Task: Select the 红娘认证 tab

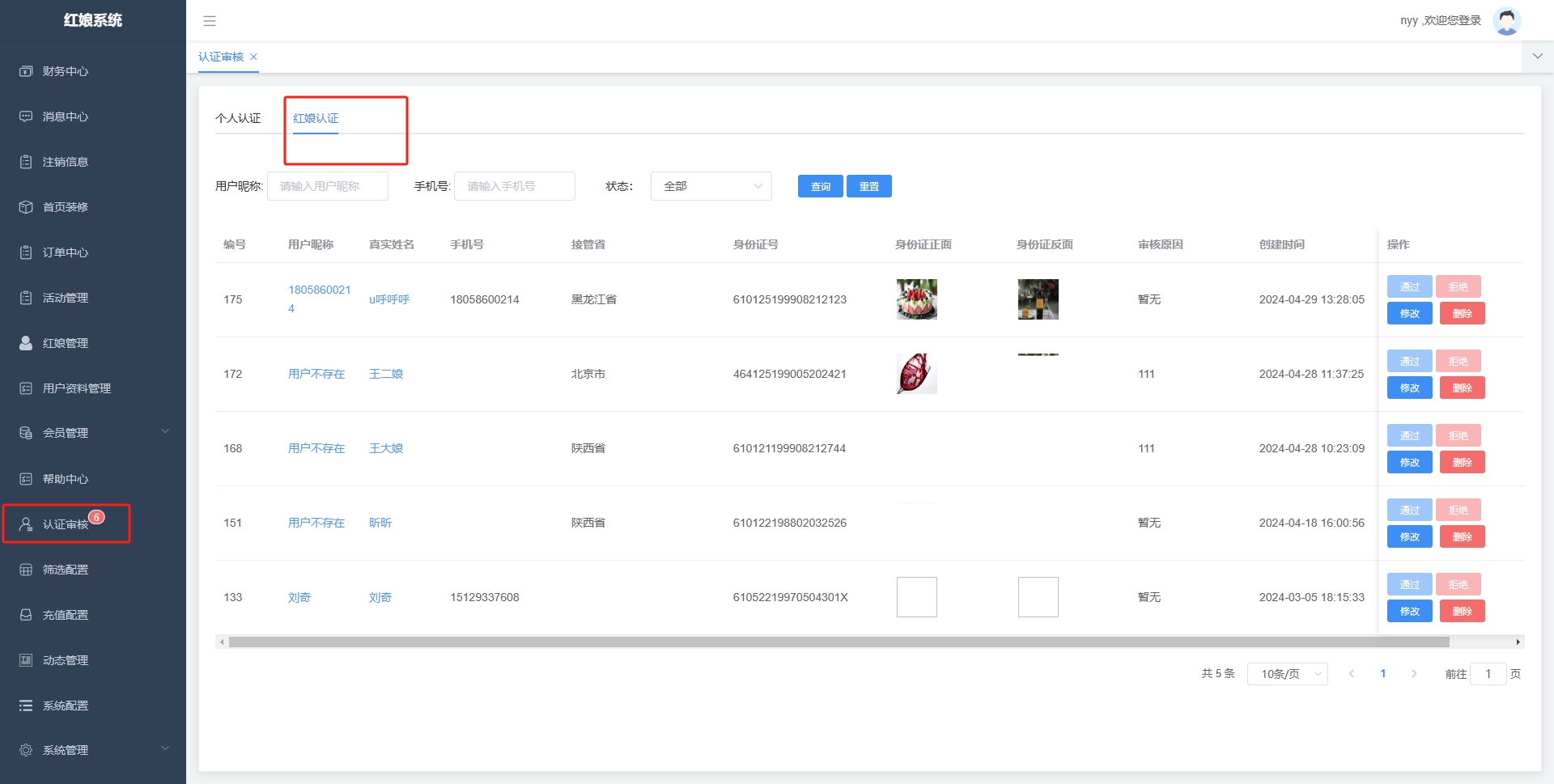Action: [x=316, y=118]
